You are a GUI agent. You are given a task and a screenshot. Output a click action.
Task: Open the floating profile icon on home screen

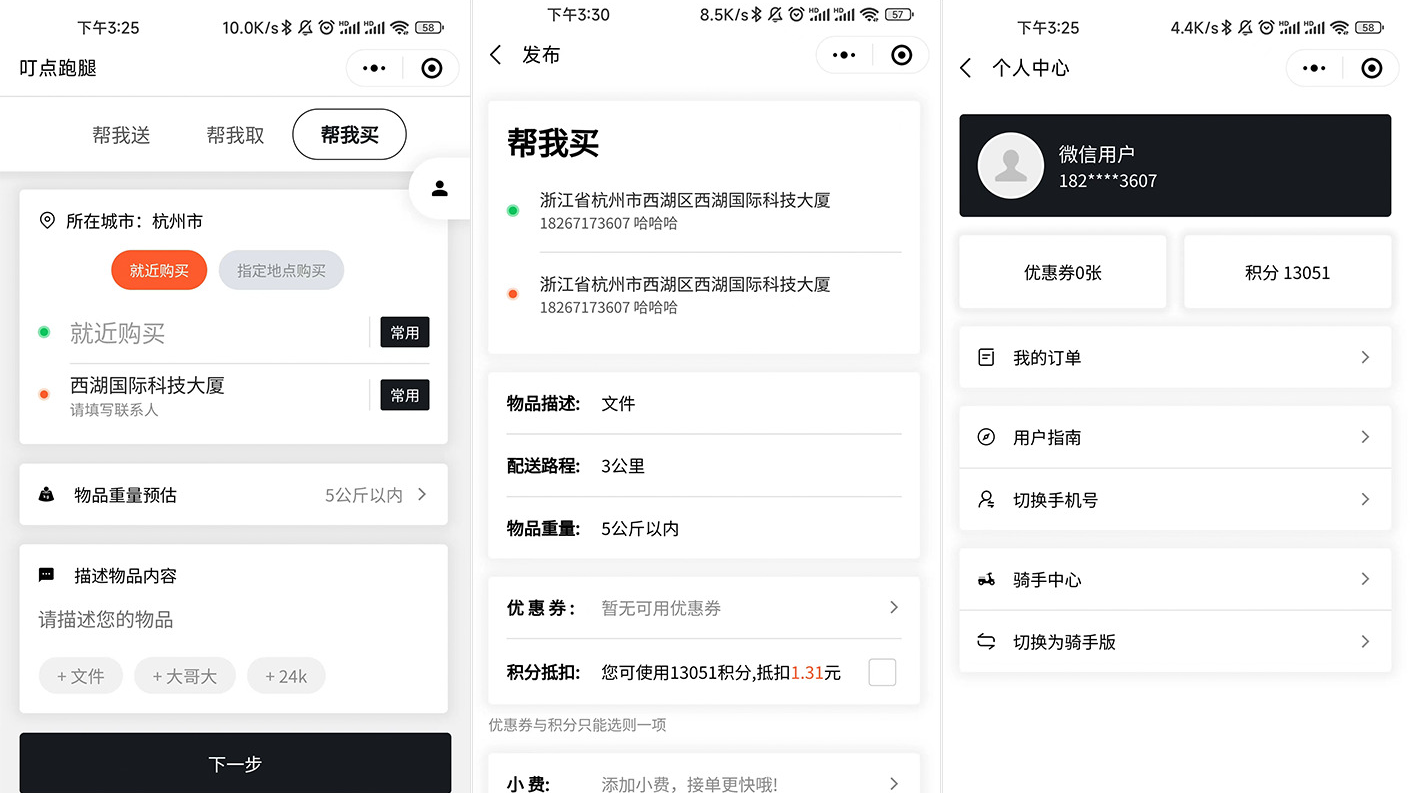point(440,188)
